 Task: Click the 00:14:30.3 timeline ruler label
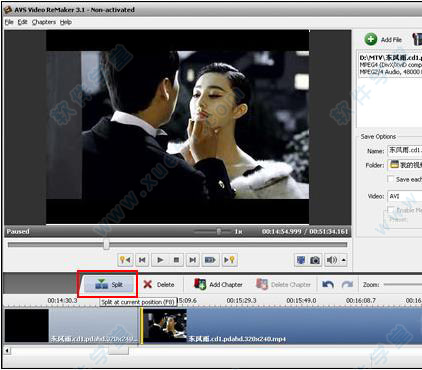62,301
